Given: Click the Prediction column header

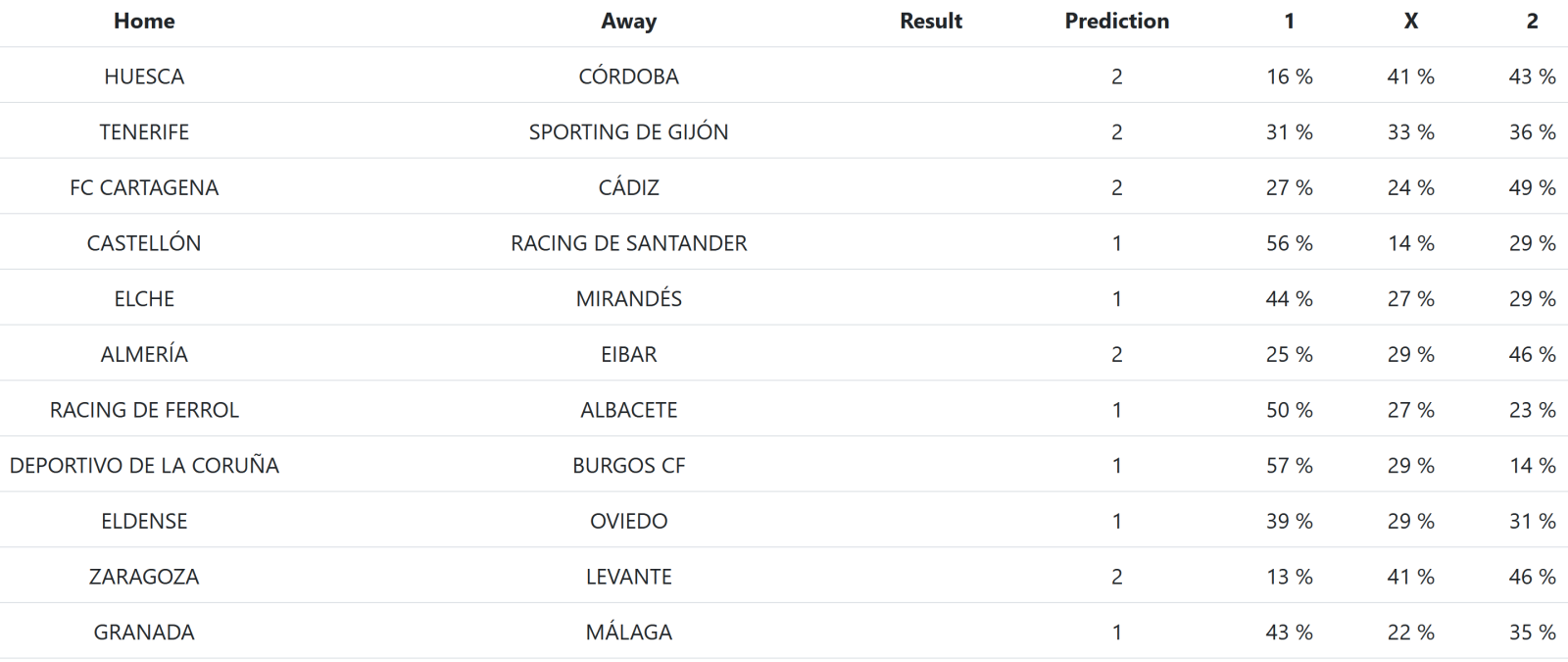Looking at the screenshot, I should (x=1116, y=22).
